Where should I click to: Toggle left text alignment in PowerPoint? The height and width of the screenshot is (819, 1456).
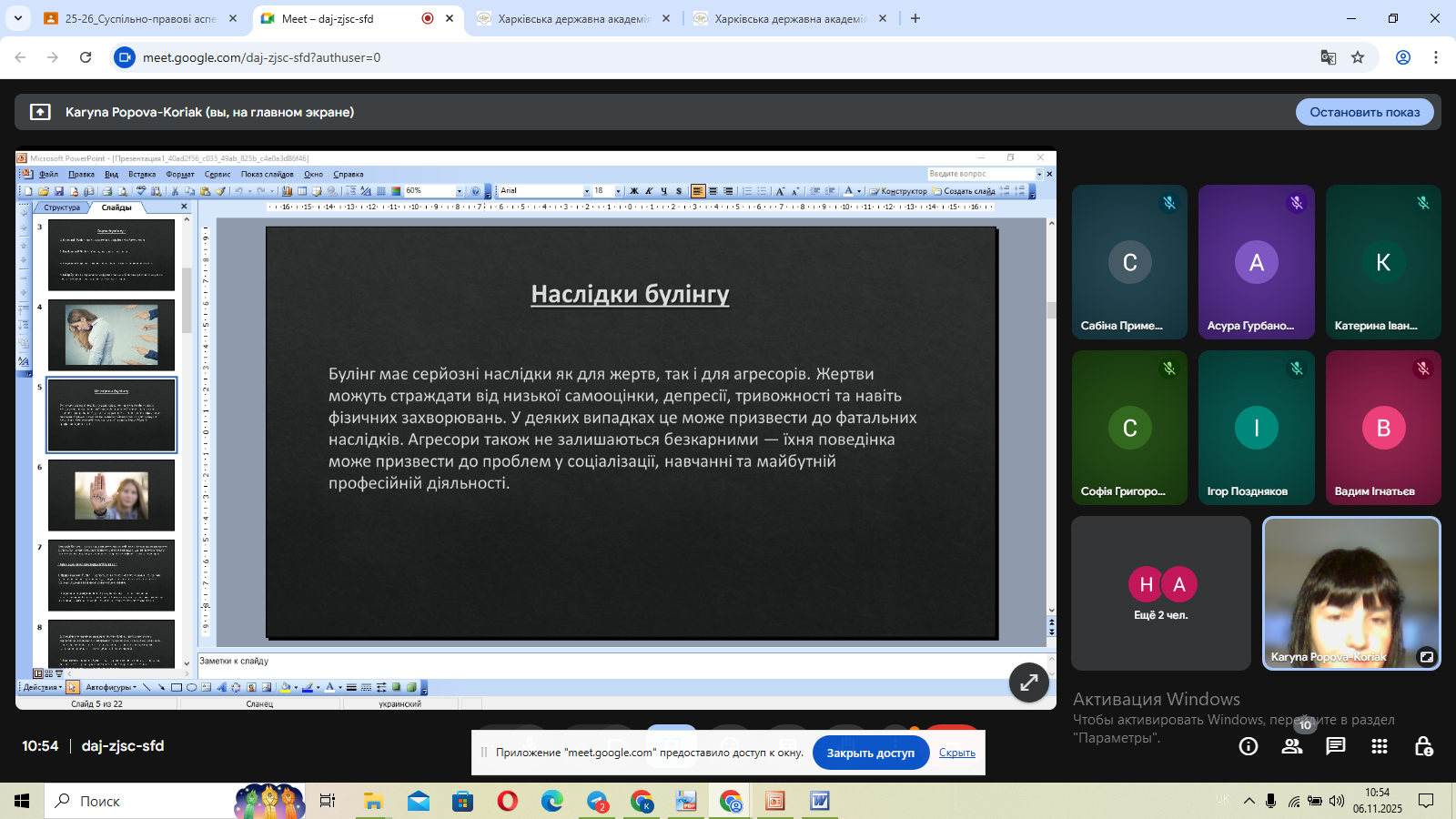(697, 191)
